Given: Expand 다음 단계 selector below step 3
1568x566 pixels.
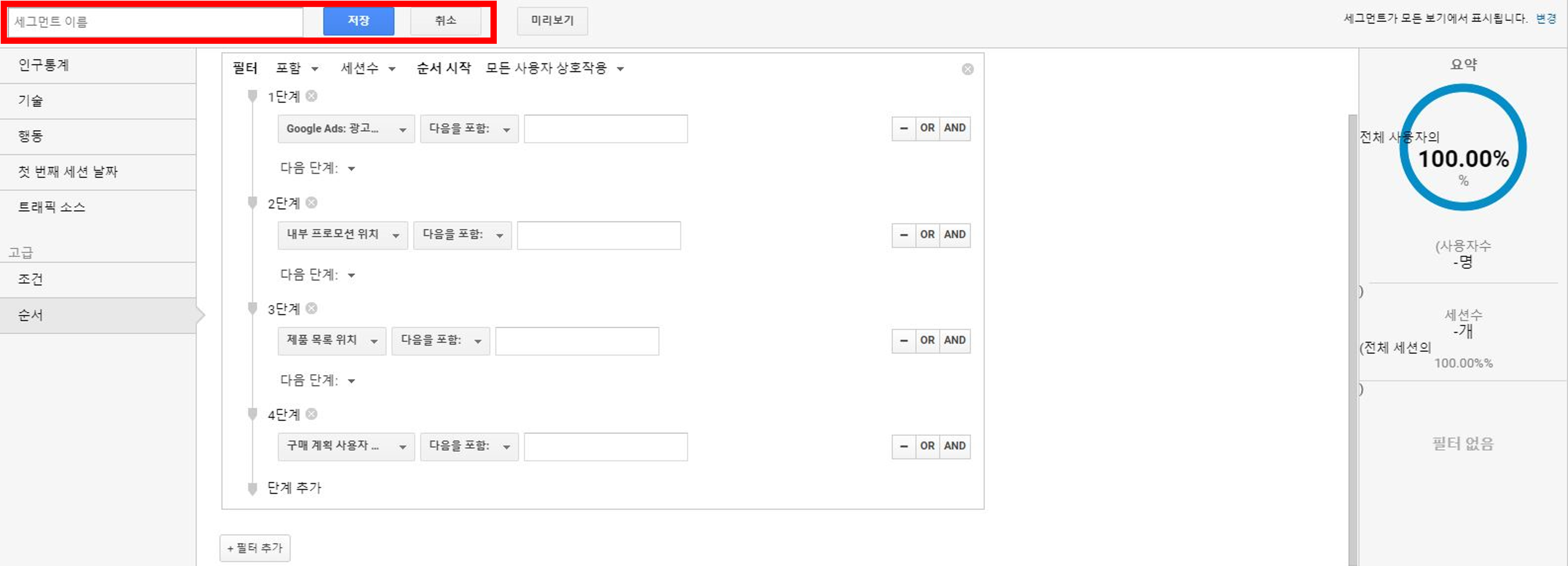Looking at the screenshot, I should point(317,380).
